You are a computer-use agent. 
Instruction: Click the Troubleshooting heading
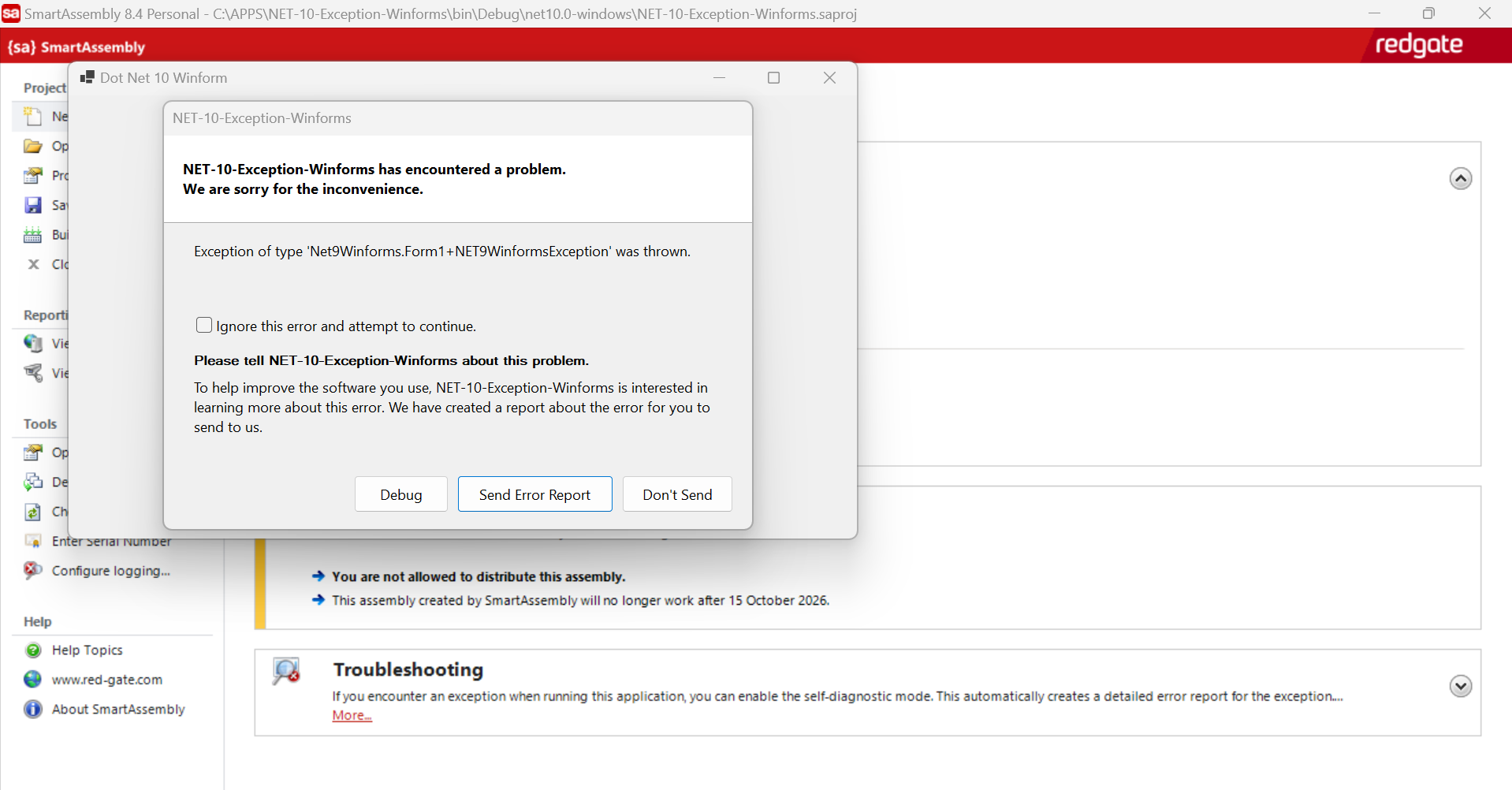408,669
